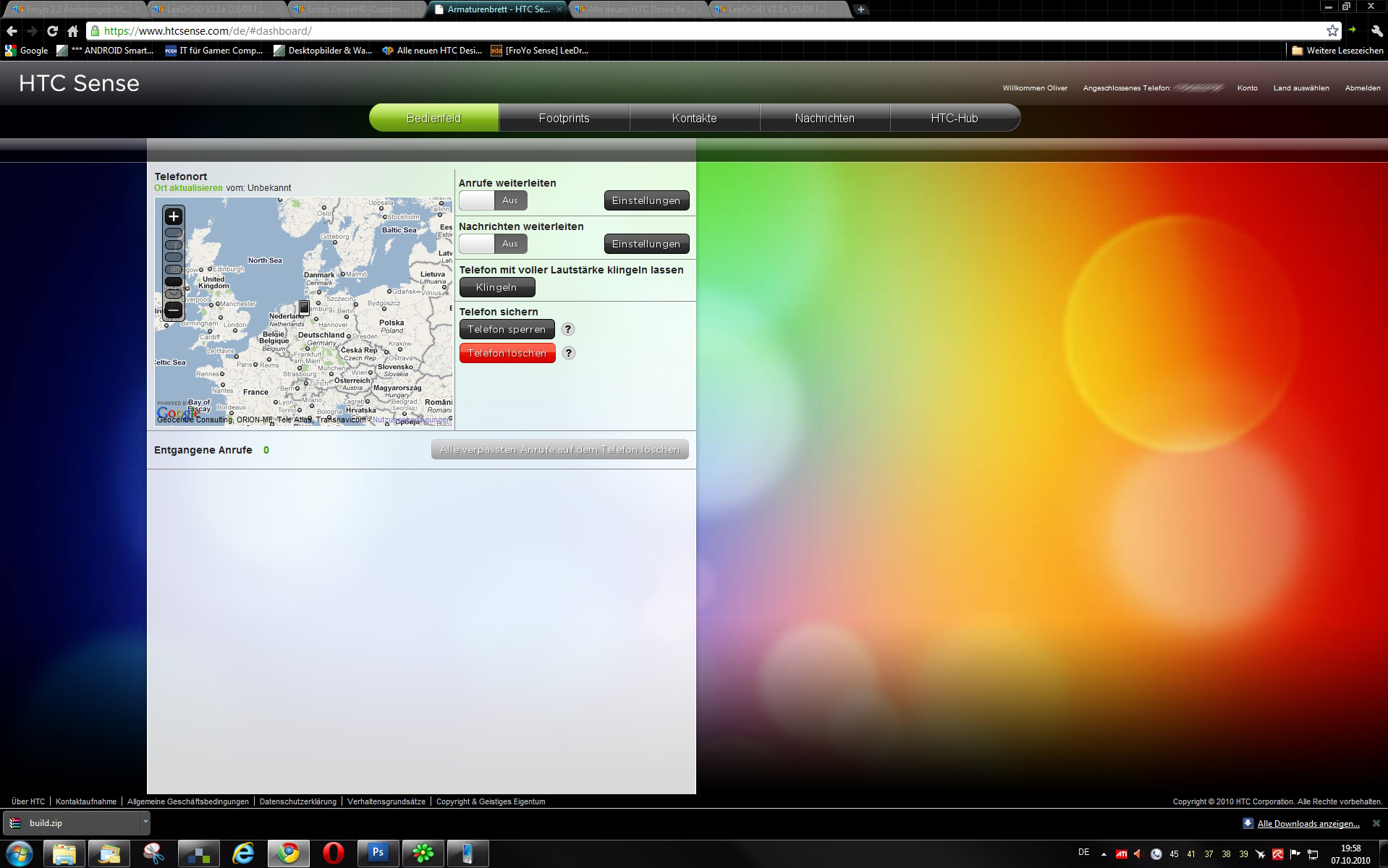Go back in browser history
This screenshot has width=1388, height=868.
[12, 31]
